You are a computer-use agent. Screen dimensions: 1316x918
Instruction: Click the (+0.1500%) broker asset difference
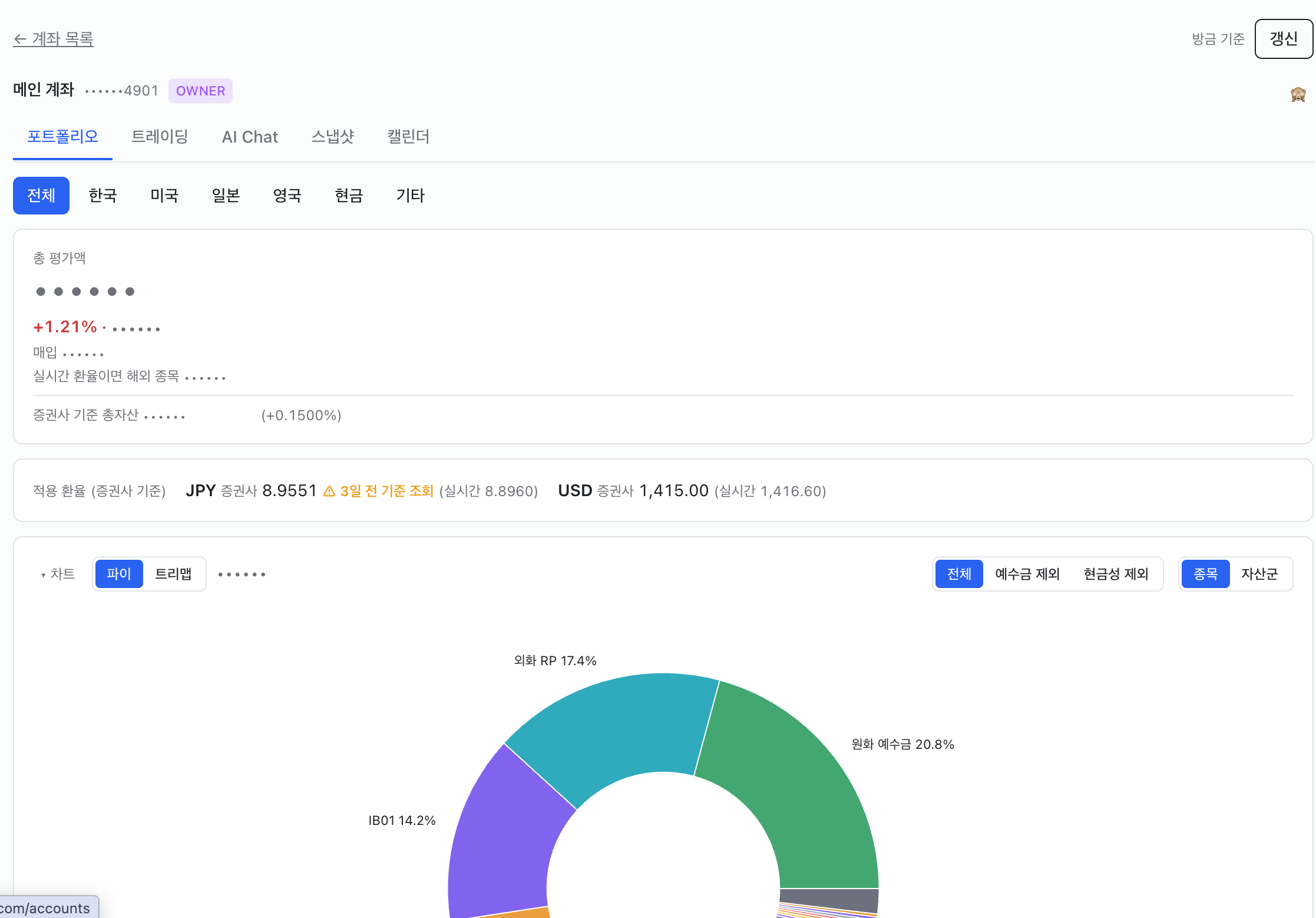coord(301,415)
